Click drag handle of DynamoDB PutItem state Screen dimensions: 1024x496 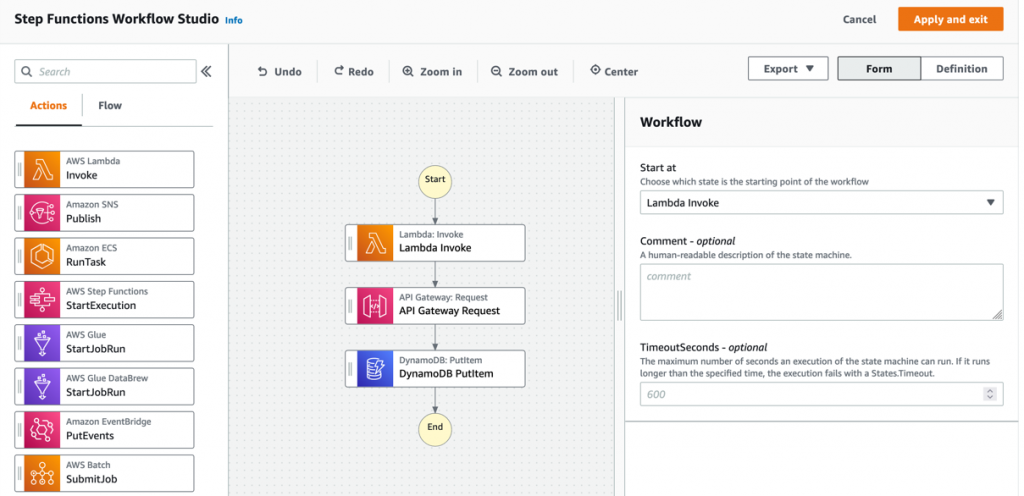pos(351,369)
